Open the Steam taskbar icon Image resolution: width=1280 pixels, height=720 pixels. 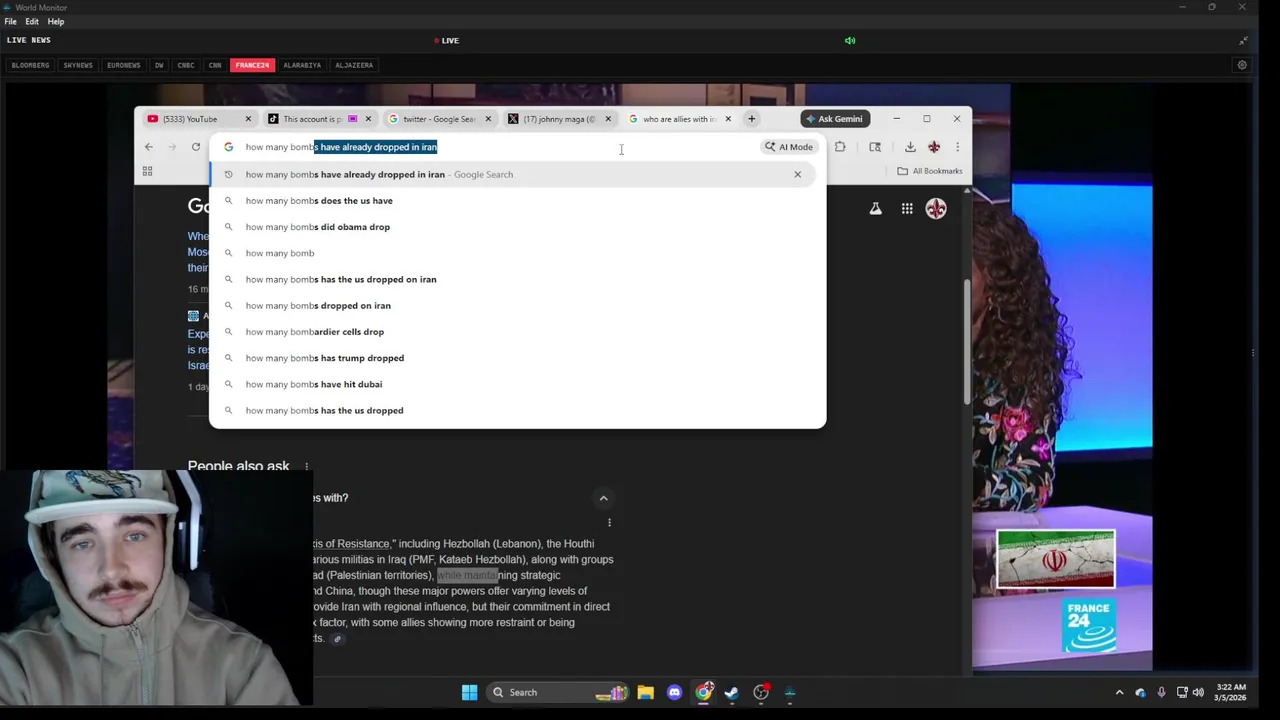click(x=732, y=692)
